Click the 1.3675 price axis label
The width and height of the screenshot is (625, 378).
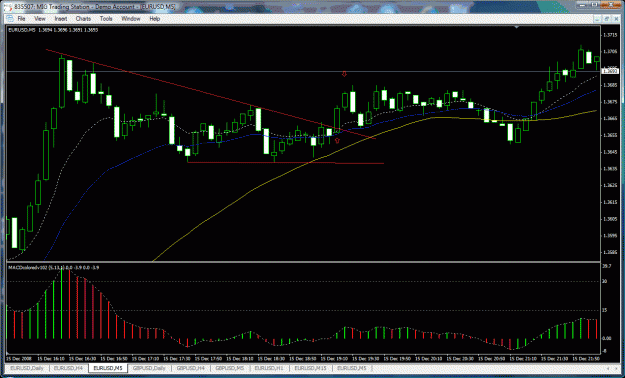pos(609,102)
